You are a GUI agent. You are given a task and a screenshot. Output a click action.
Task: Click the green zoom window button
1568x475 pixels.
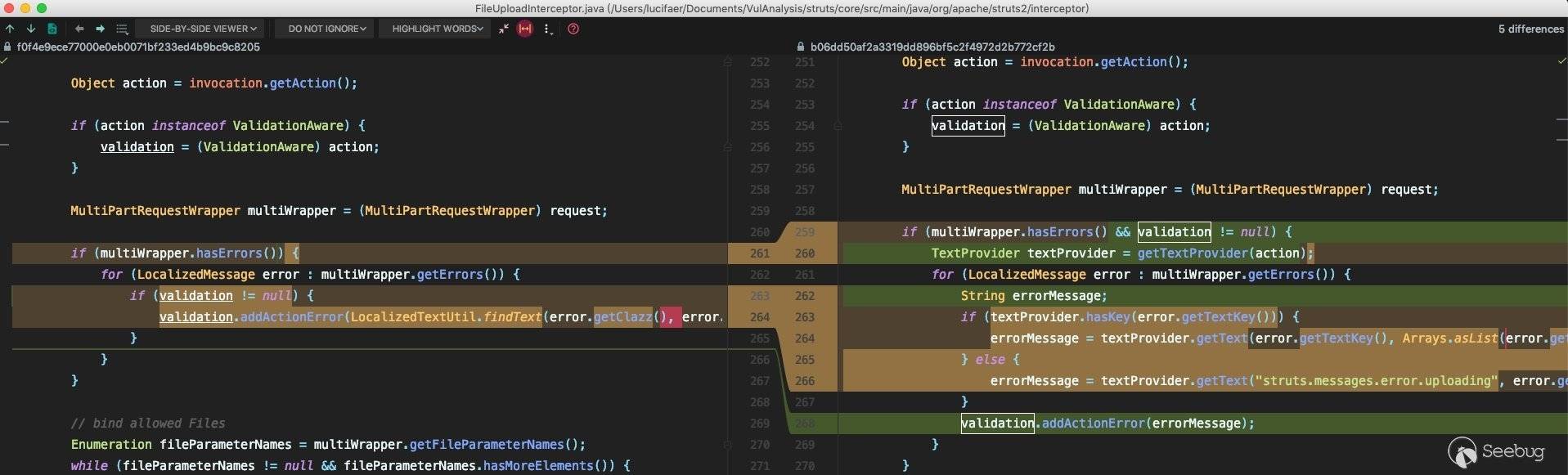click(x=42, y=8)
